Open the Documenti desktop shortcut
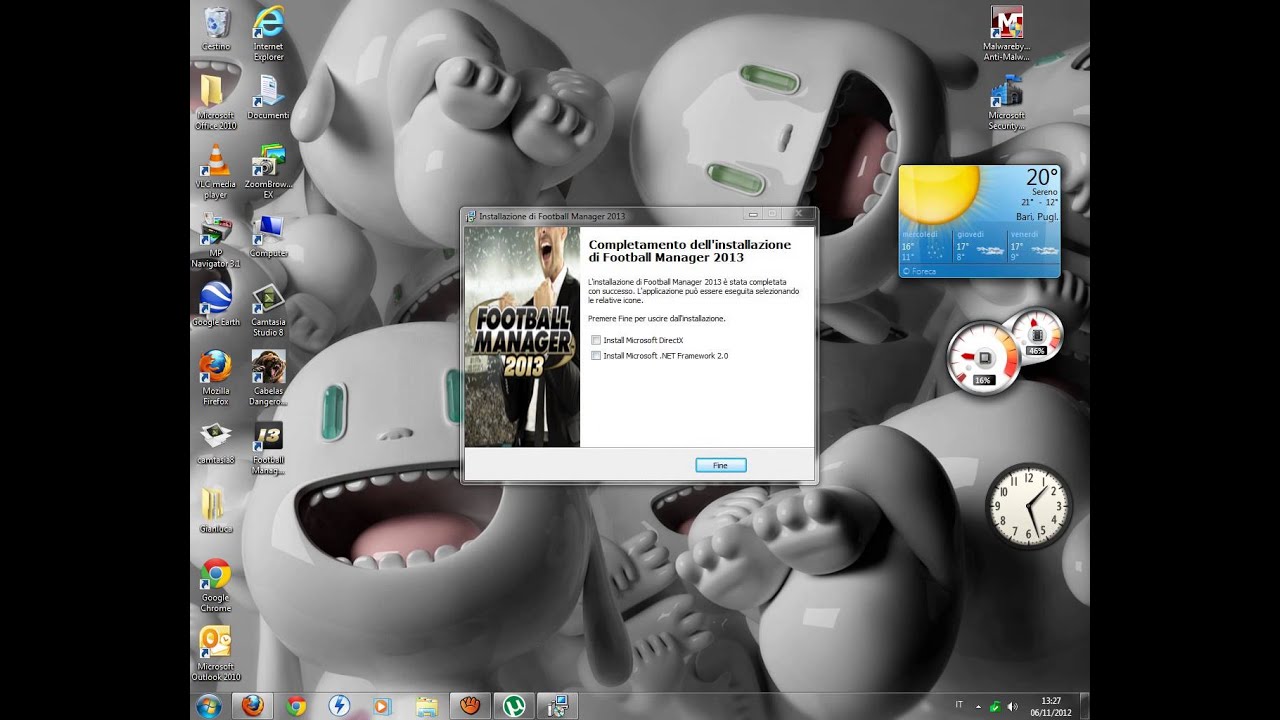 click(268, 96)
